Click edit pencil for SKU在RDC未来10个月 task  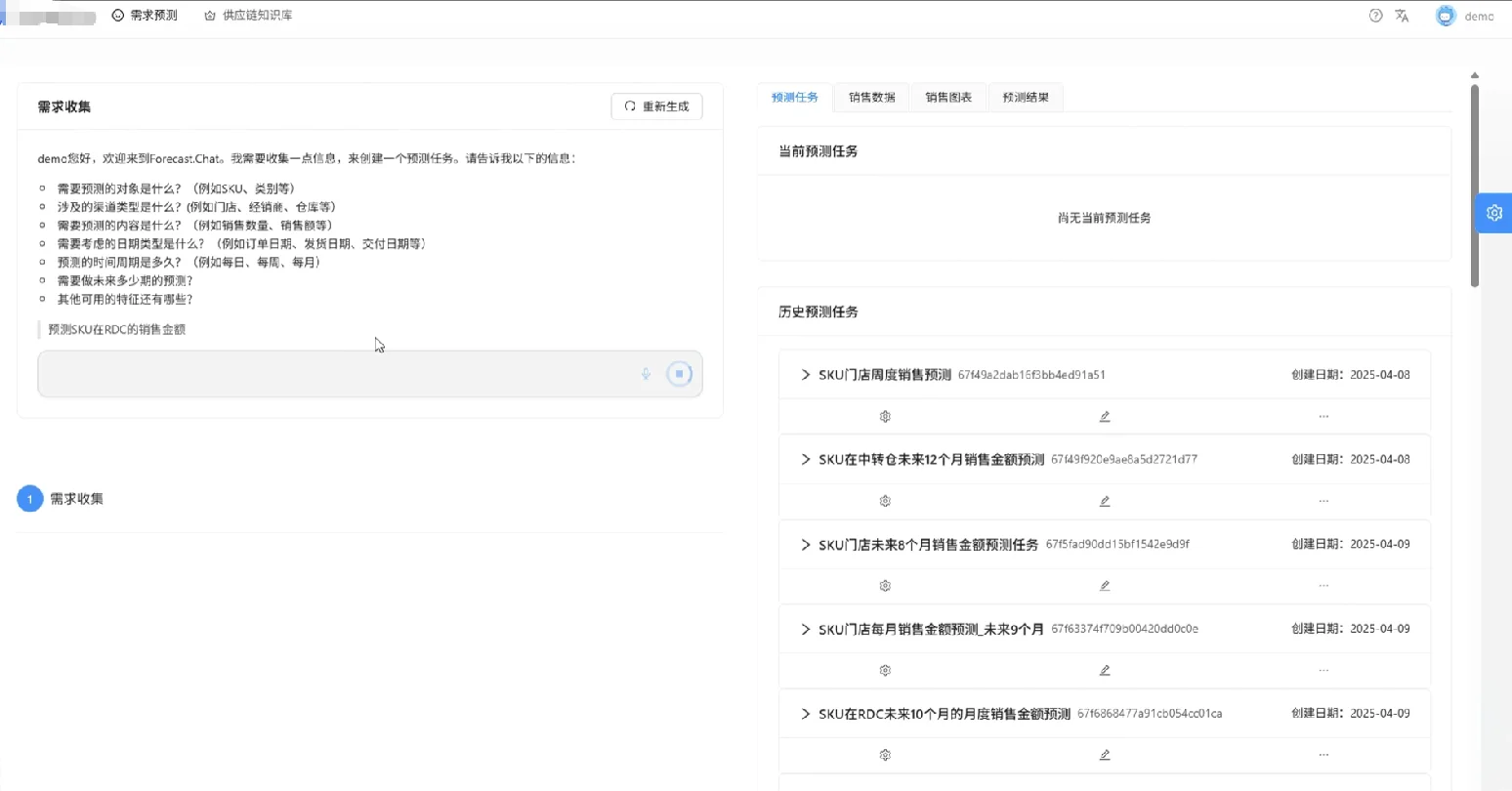point(1104,754)
